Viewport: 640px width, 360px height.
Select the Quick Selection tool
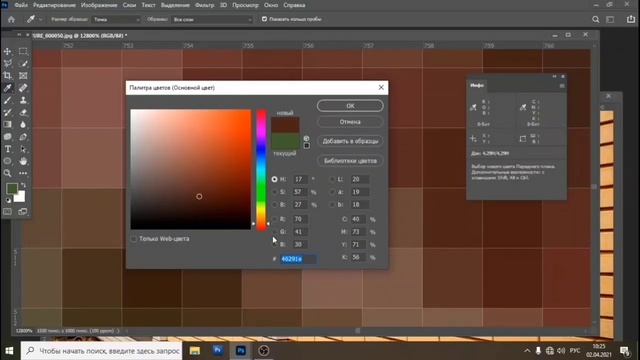(x=23, y=63)
